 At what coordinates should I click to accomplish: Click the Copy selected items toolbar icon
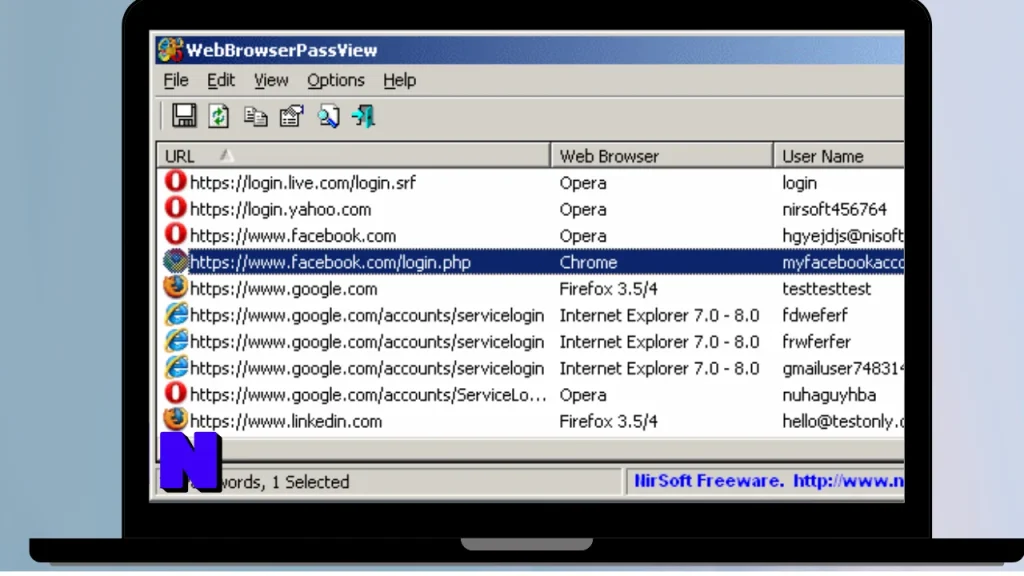255,116
